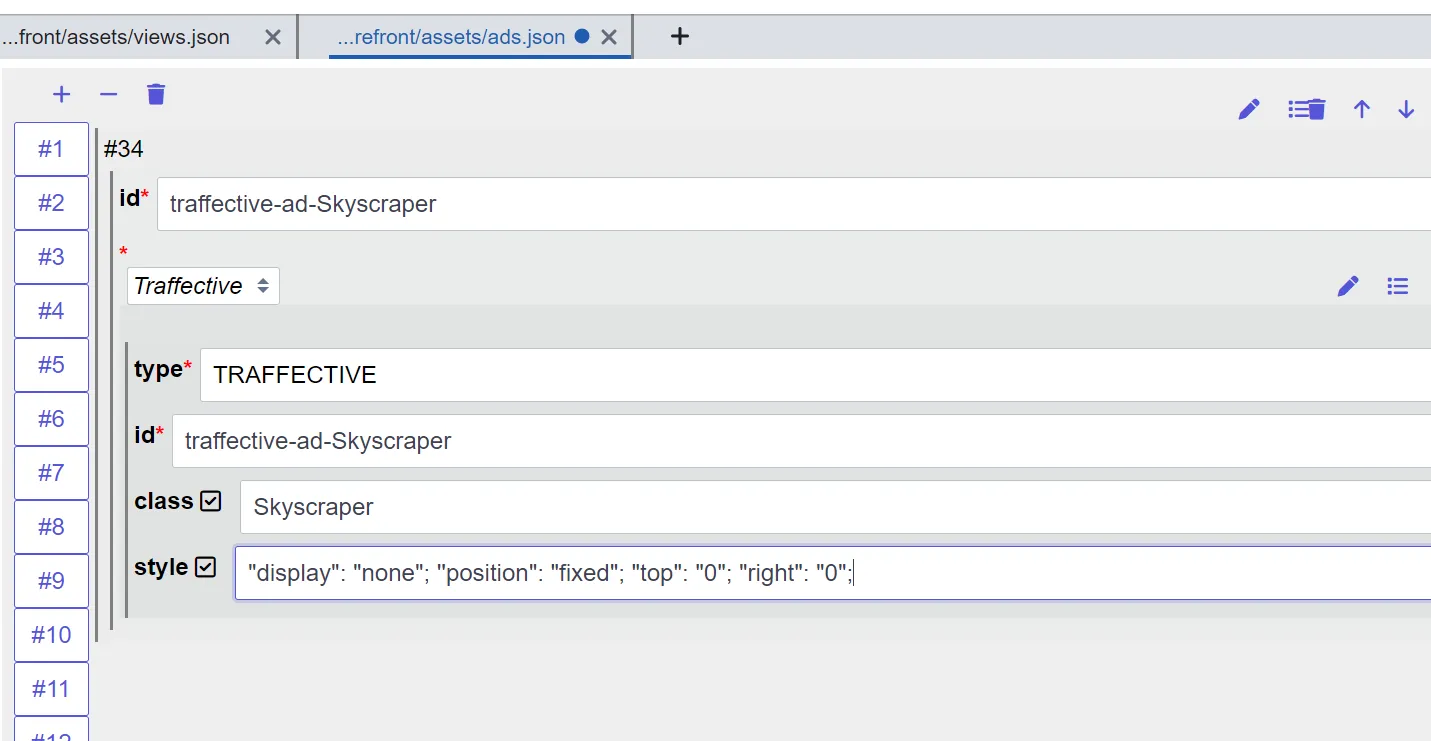
Task: Select array item #10
Action: pos(51,635)
